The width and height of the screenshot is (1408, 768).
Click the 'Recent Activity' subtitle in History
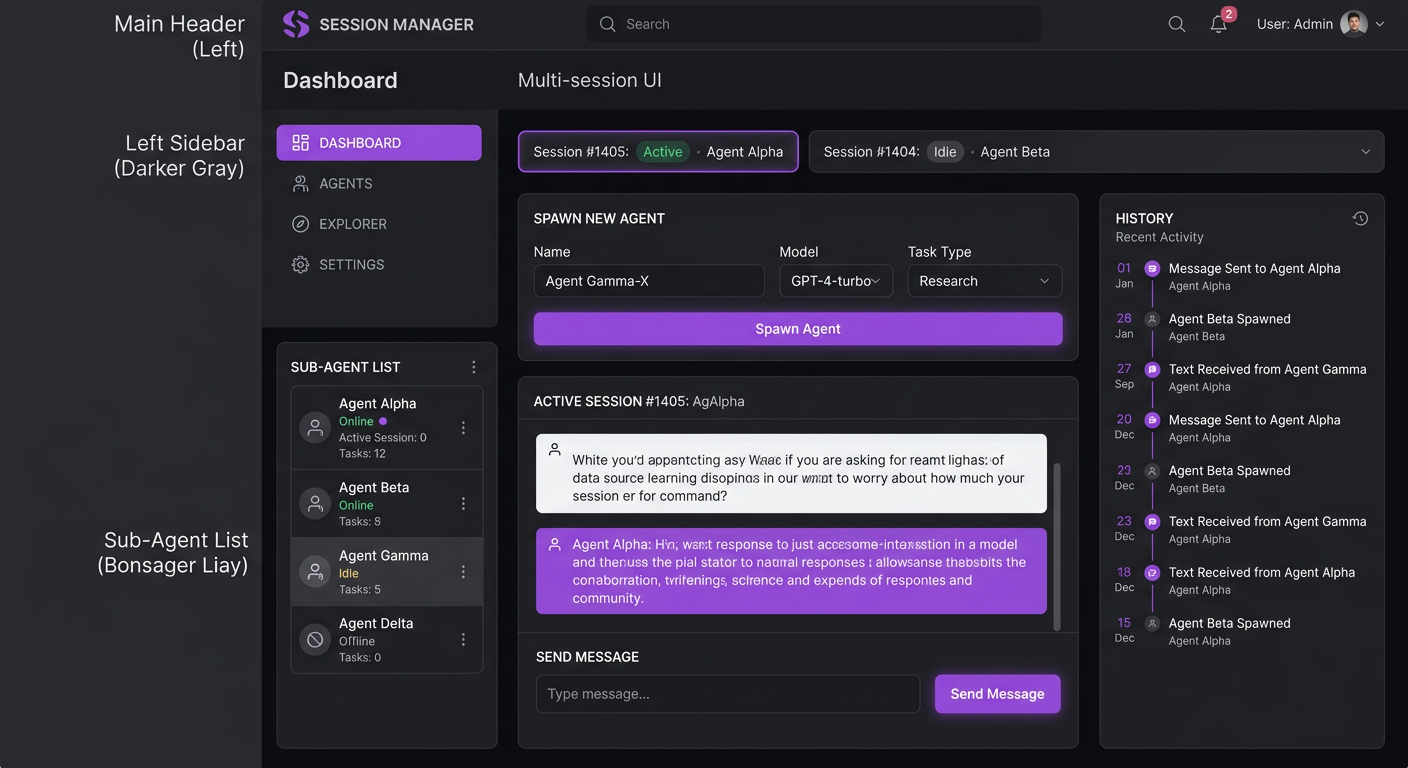point(1159,237)
